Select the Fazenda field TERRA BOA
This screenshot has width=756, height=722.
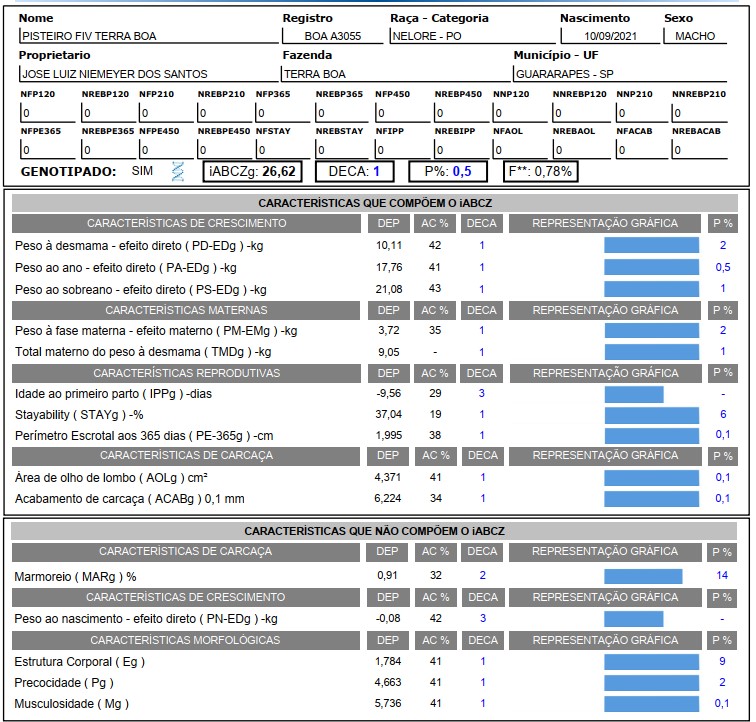[396, 74]
